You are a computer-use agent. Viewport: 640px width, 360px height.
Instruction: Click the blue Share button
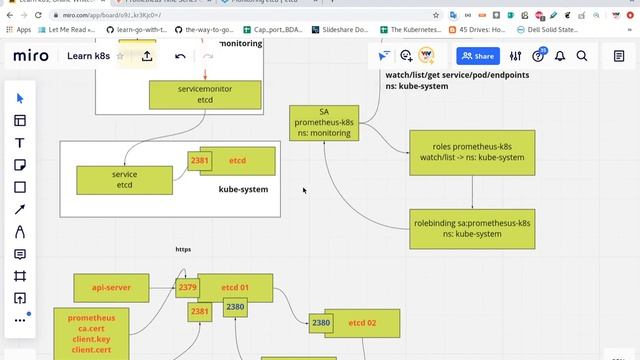(478, 56)
